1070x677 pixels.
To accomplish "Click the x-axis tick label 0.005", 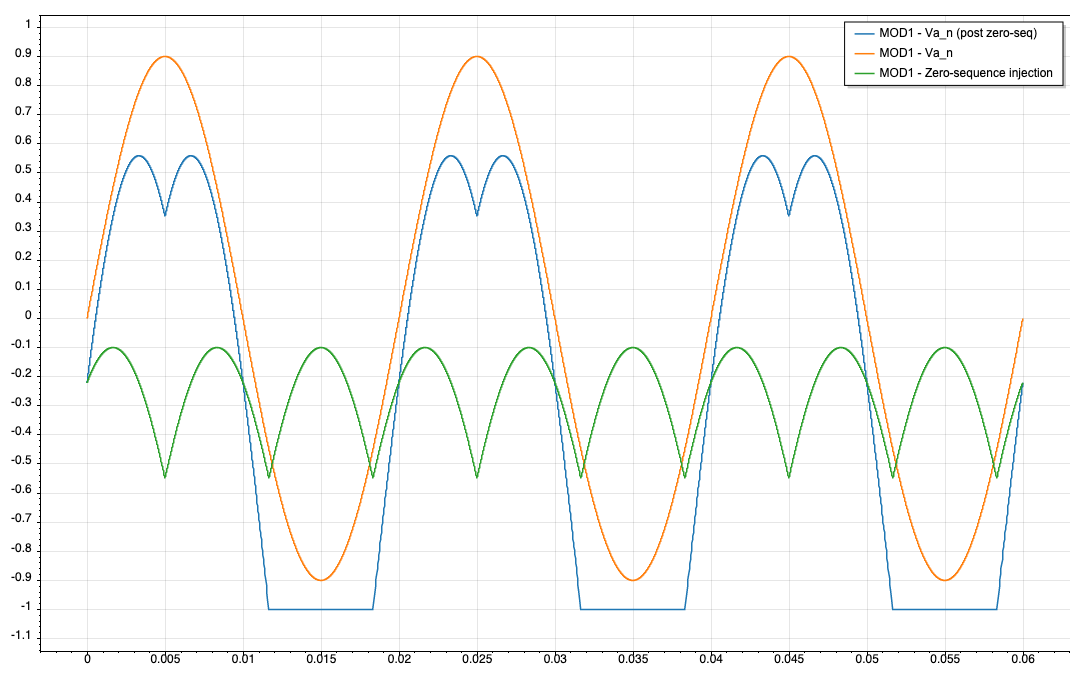I will point(165,660).
